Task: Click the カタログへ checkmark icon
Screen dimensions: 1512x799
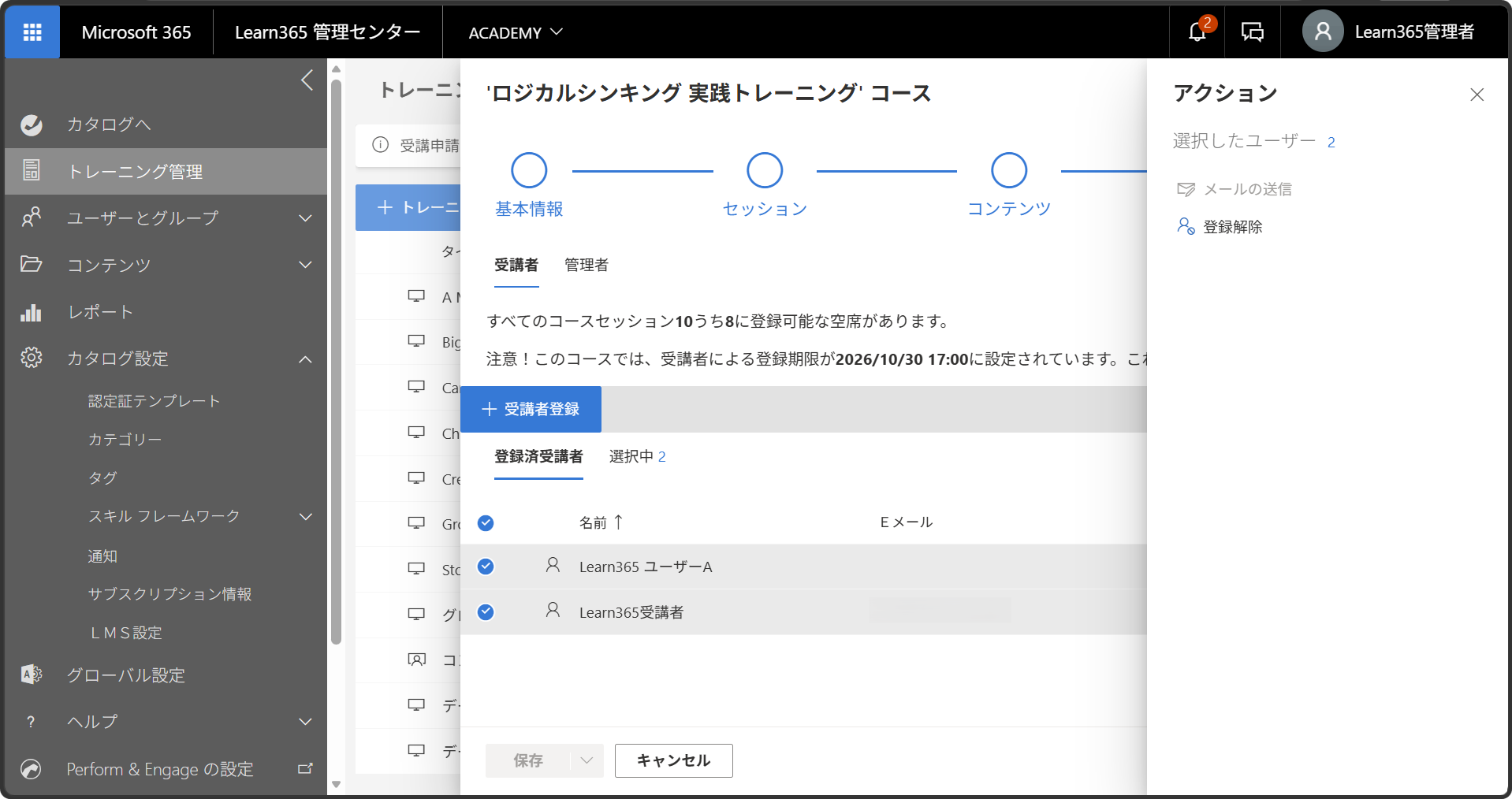Action: pos(32,124)
